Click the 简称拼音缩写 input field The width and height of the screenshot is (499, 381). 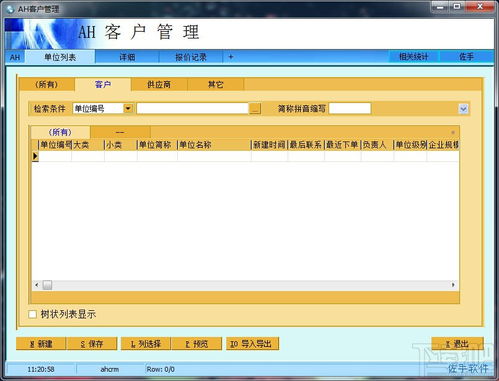pos(350,108)
